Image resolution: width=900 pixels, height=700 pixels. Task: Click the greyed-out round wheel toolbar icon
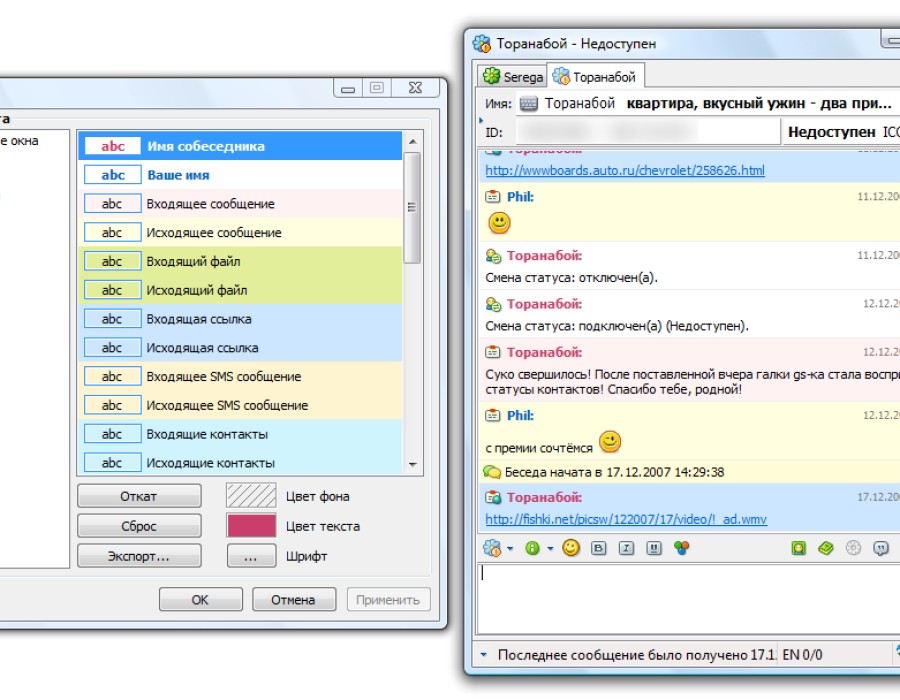(x=854, y=549)
